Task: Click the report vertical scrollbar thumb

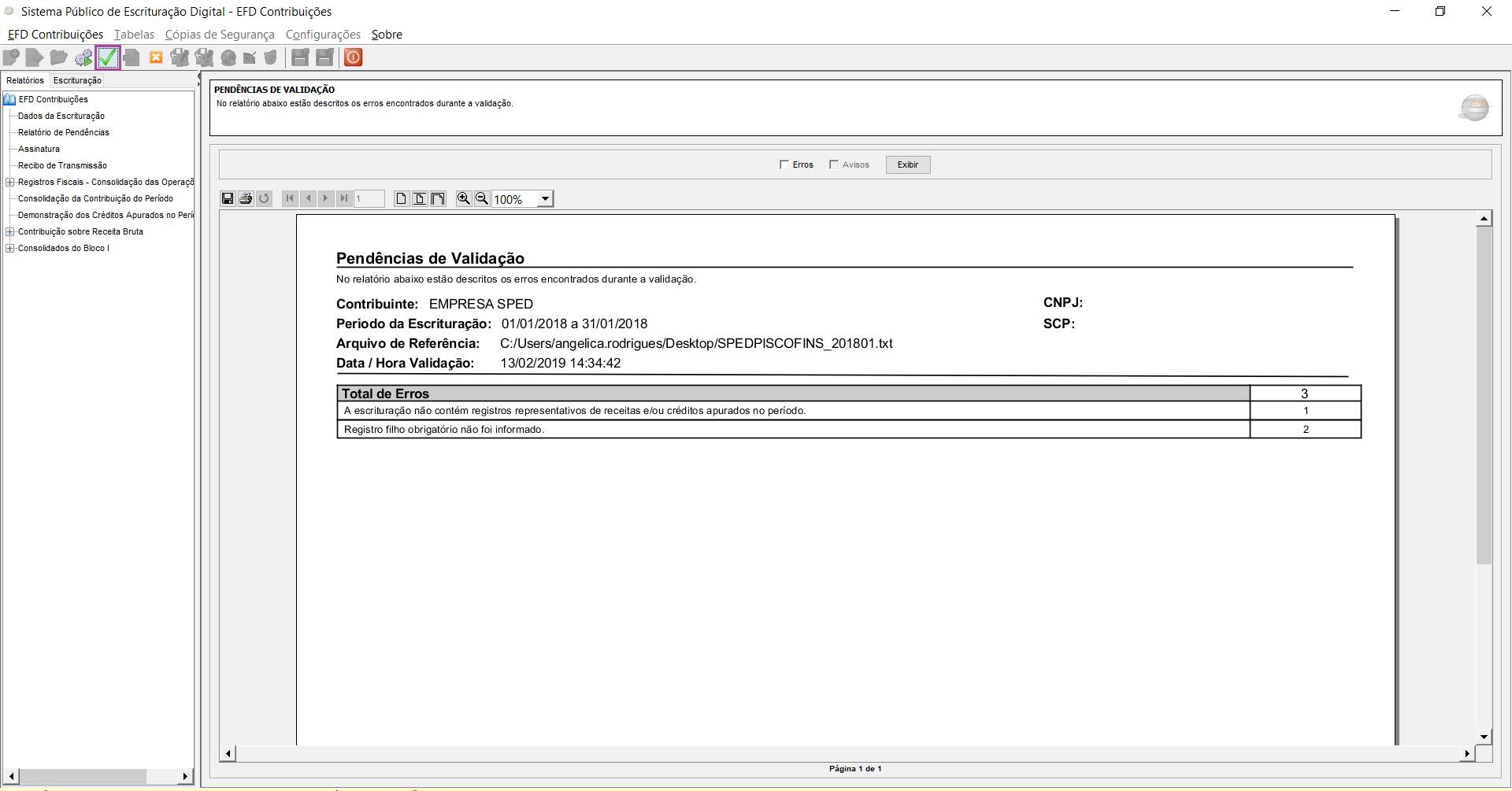Action: click(1484, 395)
